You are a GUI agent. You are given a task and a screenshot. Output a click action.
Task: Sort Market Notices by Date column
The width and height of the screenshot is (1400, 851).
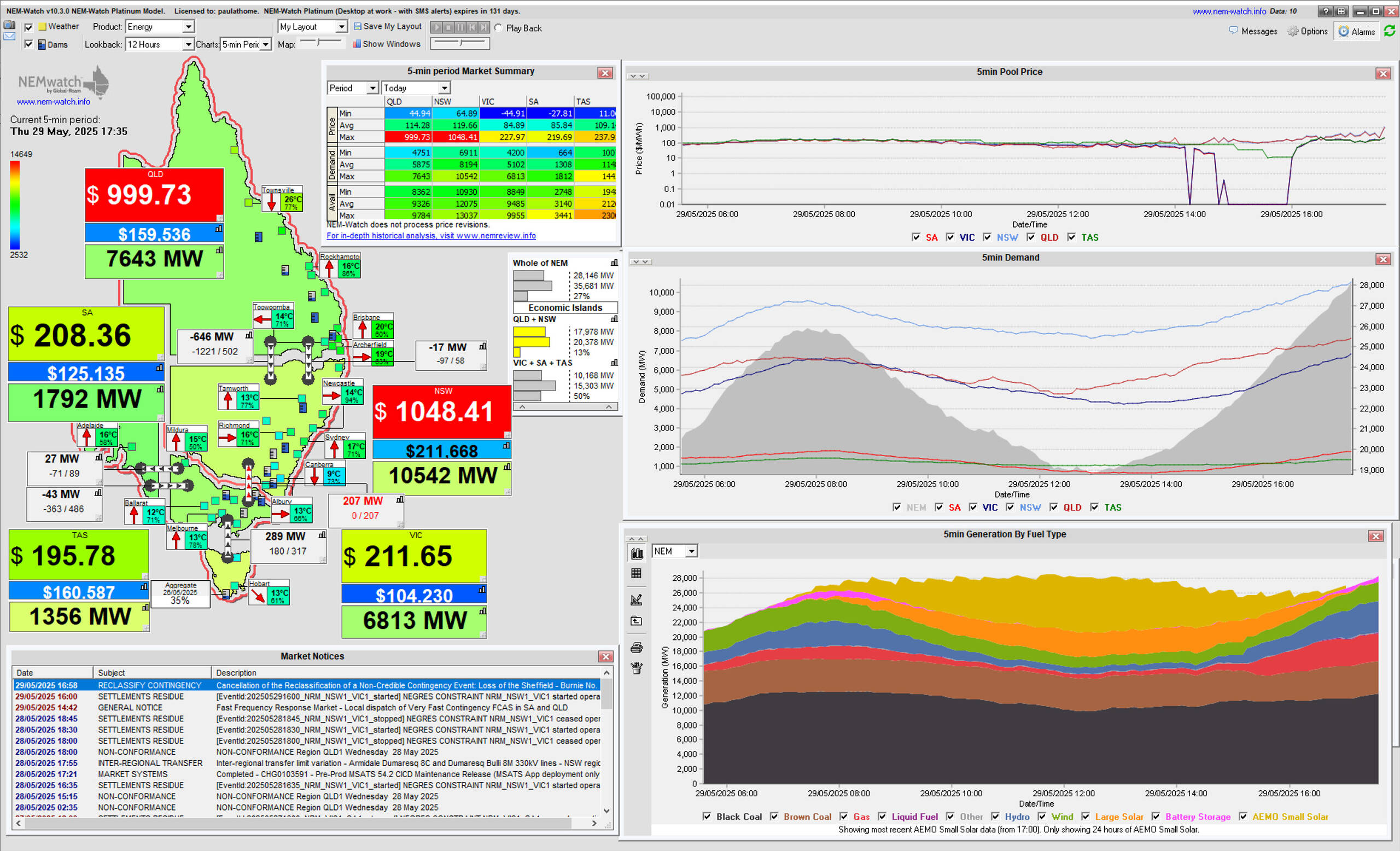pos(52,673)
